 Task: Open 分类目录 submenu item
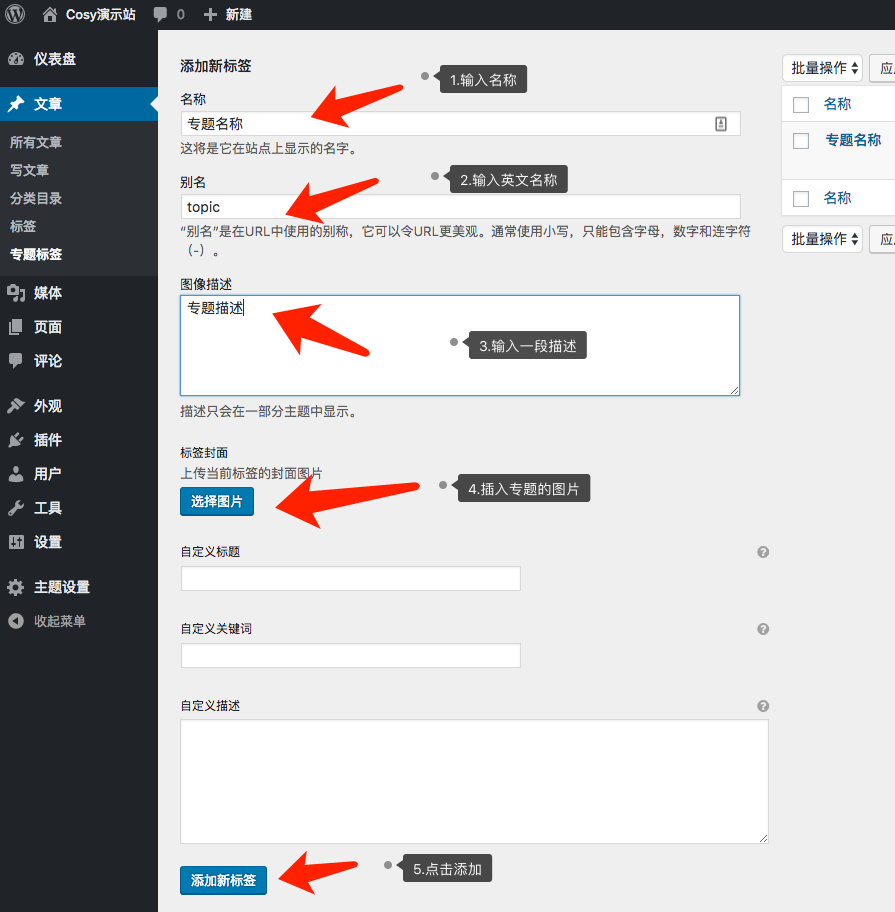[35, 198]
